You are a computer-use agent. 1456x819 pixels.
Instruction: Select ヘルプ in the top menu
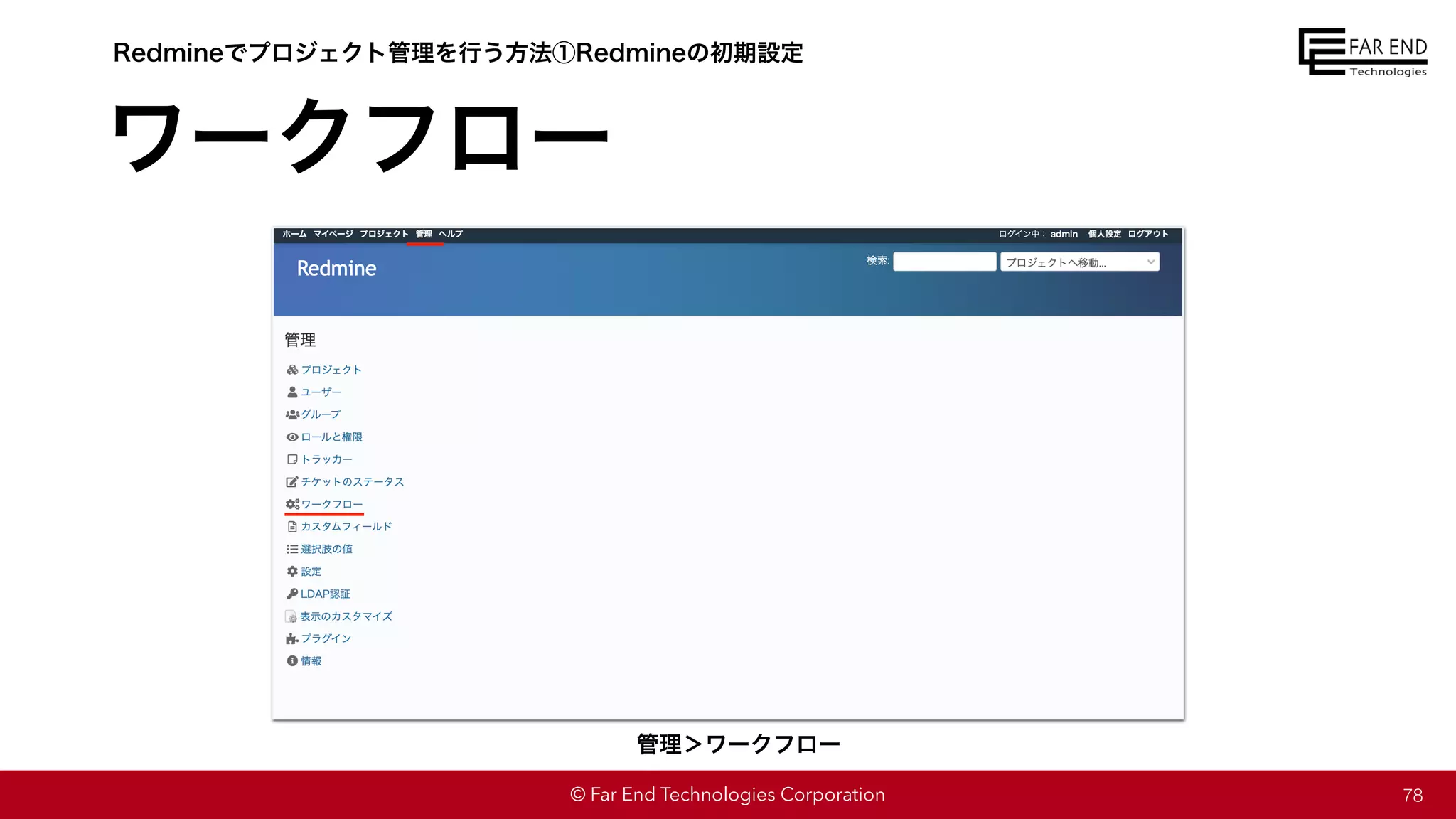451,234
